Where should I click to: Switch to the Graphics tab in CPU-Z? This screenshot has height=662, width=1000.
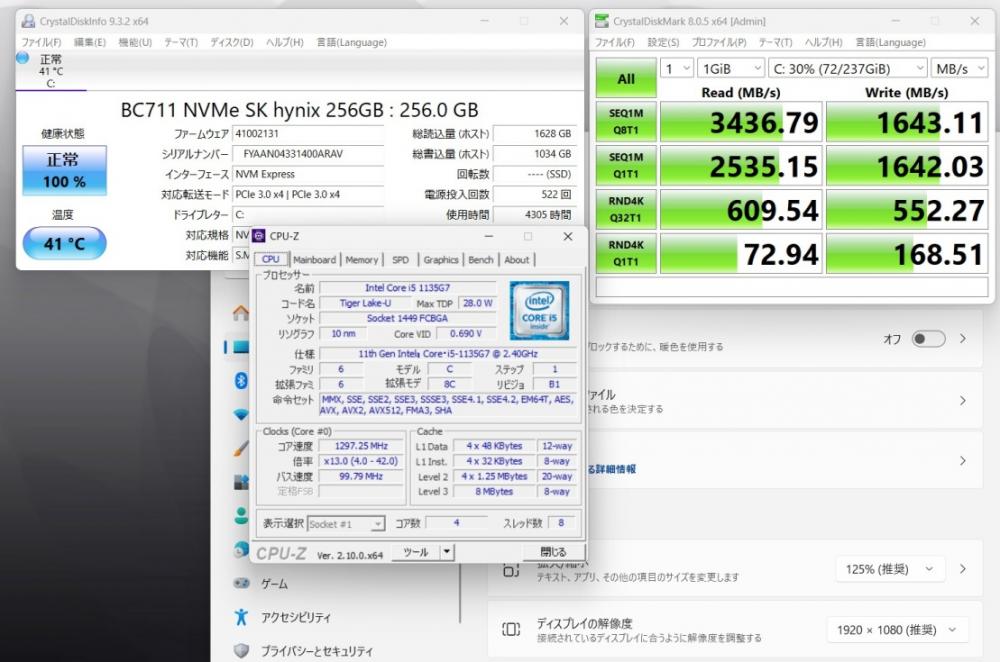441,260
